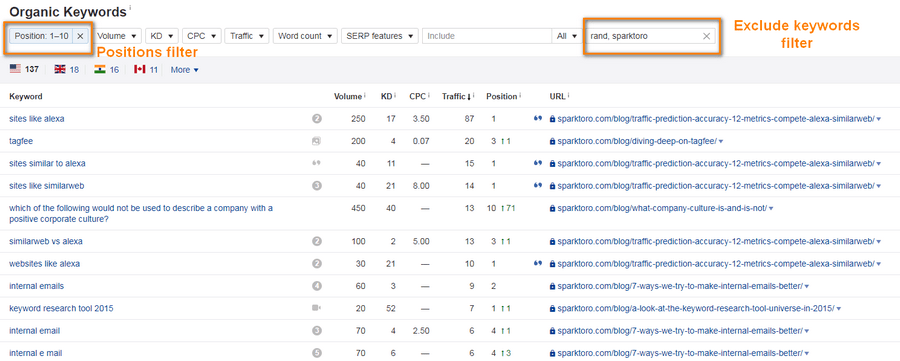Remove the Position 1–10 filter
The height and width of the screenshot is (361, 900).
click(80, 36)
